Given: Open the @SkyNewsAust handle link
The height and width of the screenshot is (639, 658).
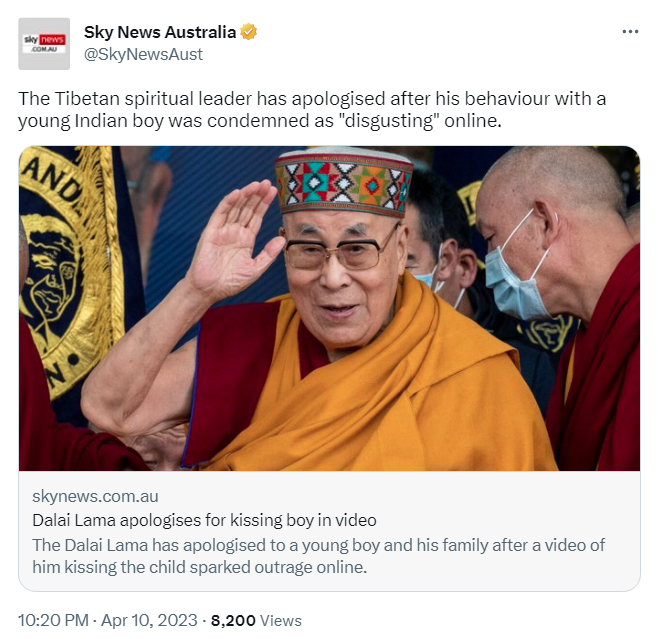Looking at the screenshot, I should (x=143, y=54).
